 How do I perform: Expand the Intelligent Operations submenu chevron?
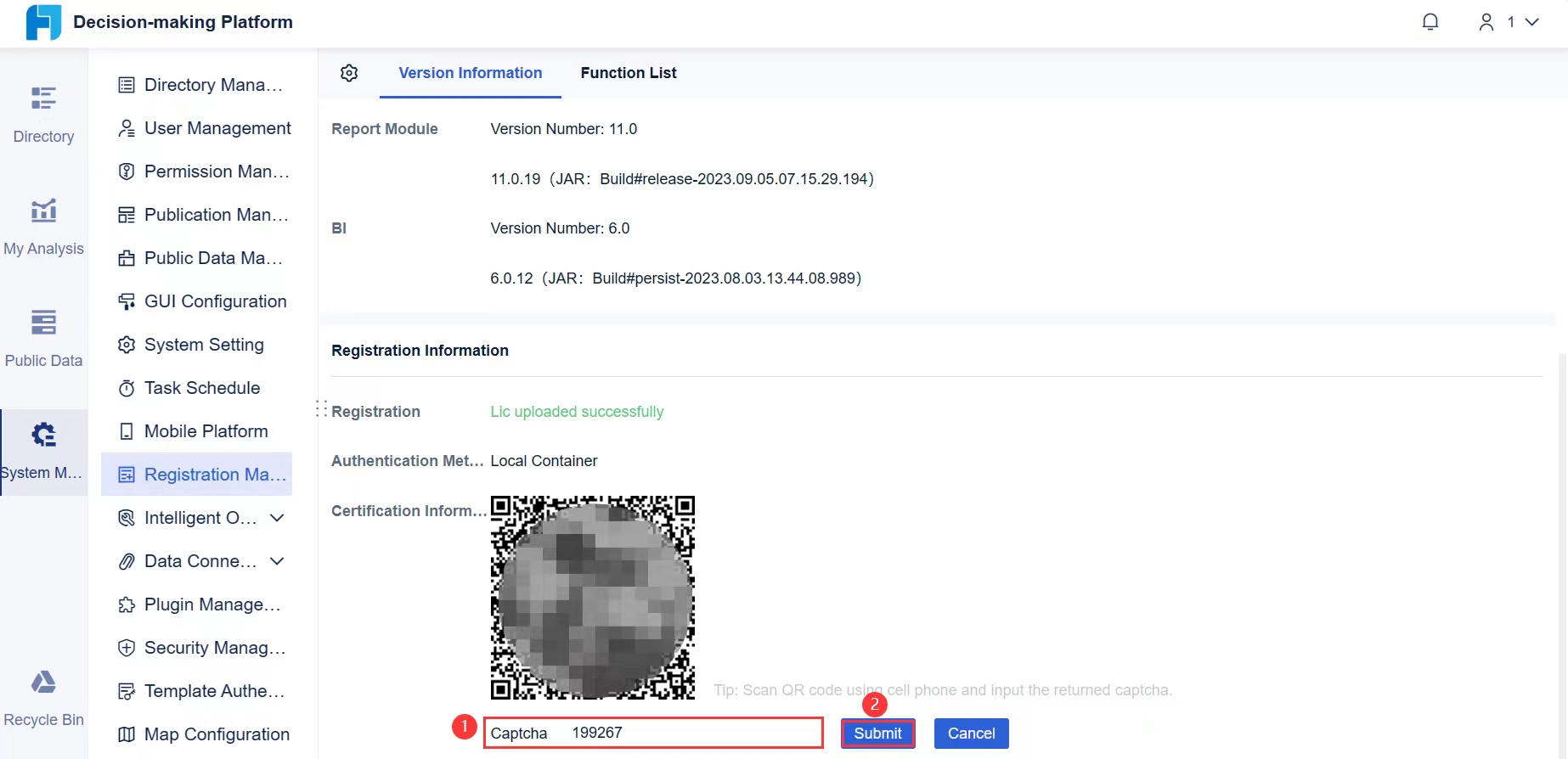point(277,518)
